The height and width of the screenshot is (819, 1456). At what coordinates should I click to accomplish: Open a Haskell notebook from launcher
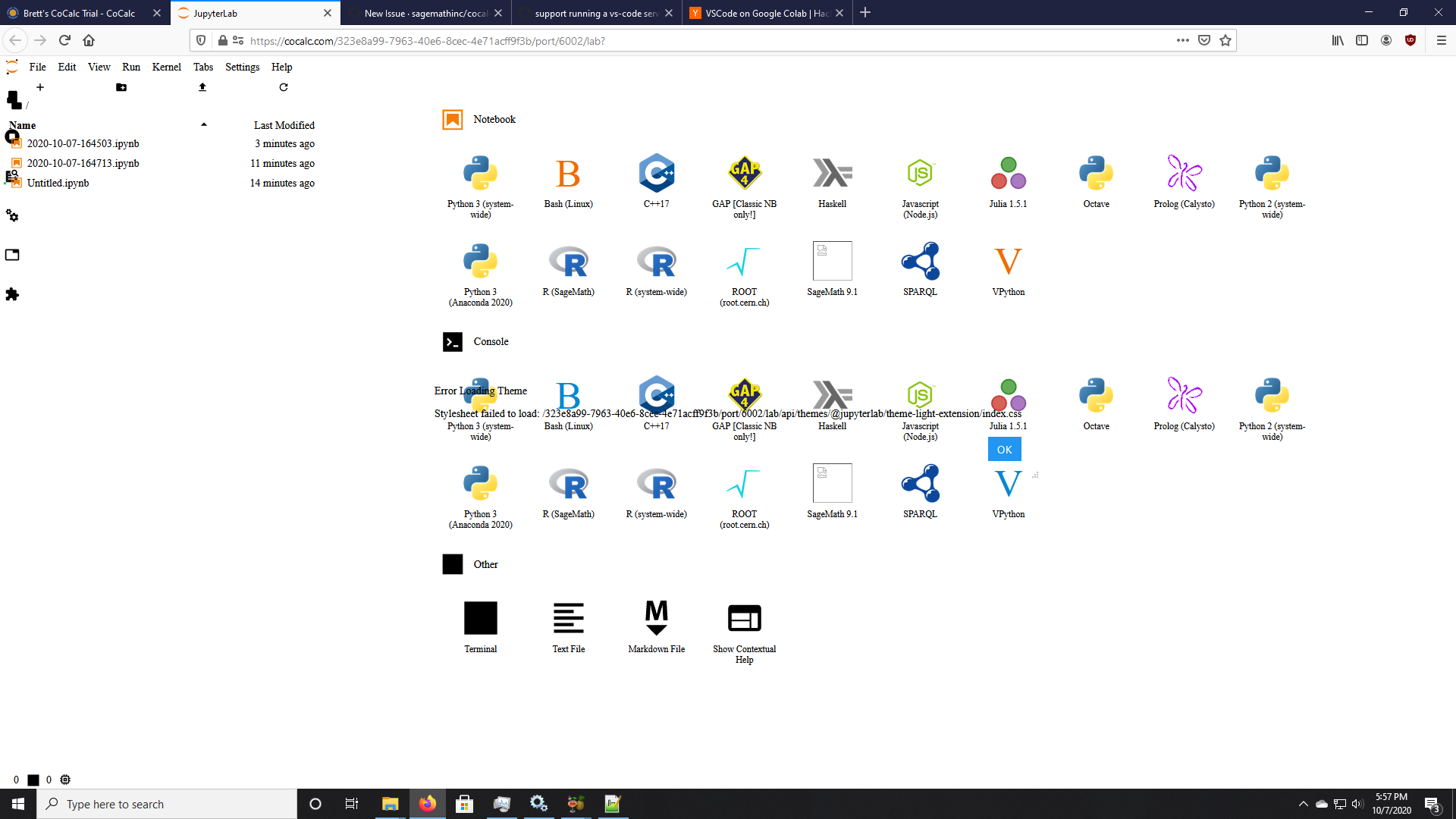[832, 174]
